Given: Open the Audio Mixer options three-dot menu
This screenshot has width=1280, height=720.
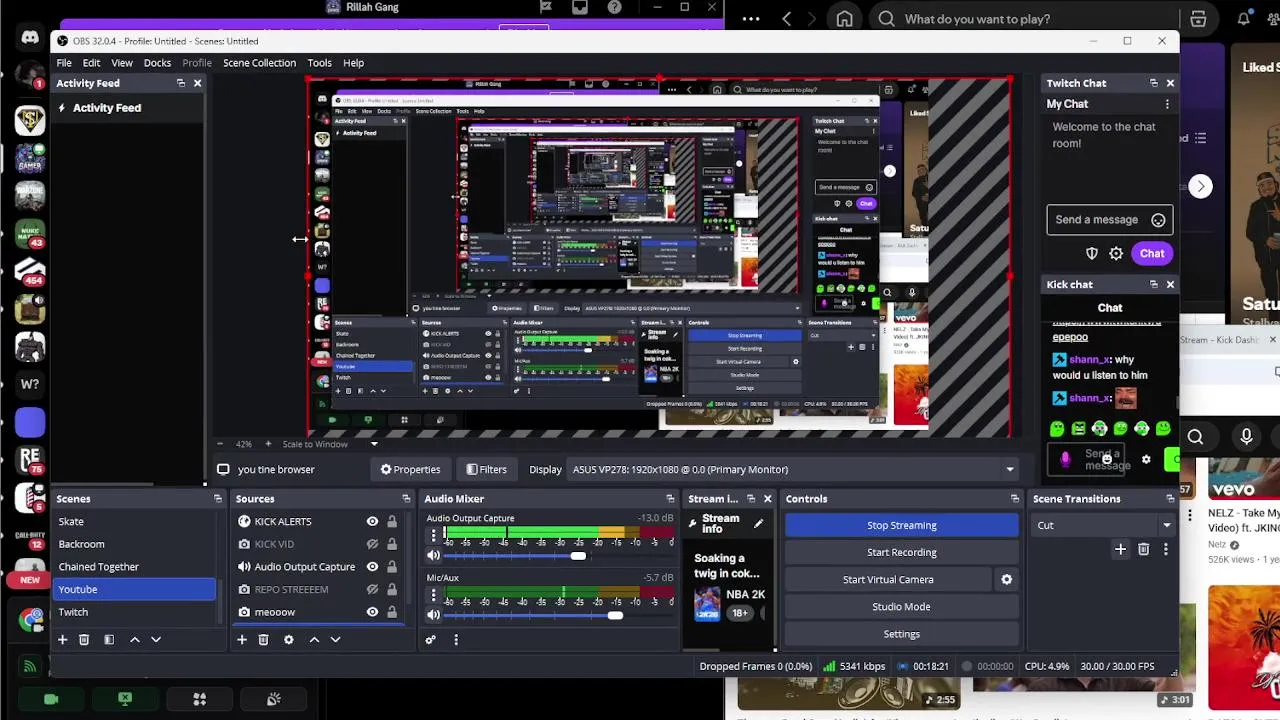Looking at the screenshot, I should click(456, 640).
